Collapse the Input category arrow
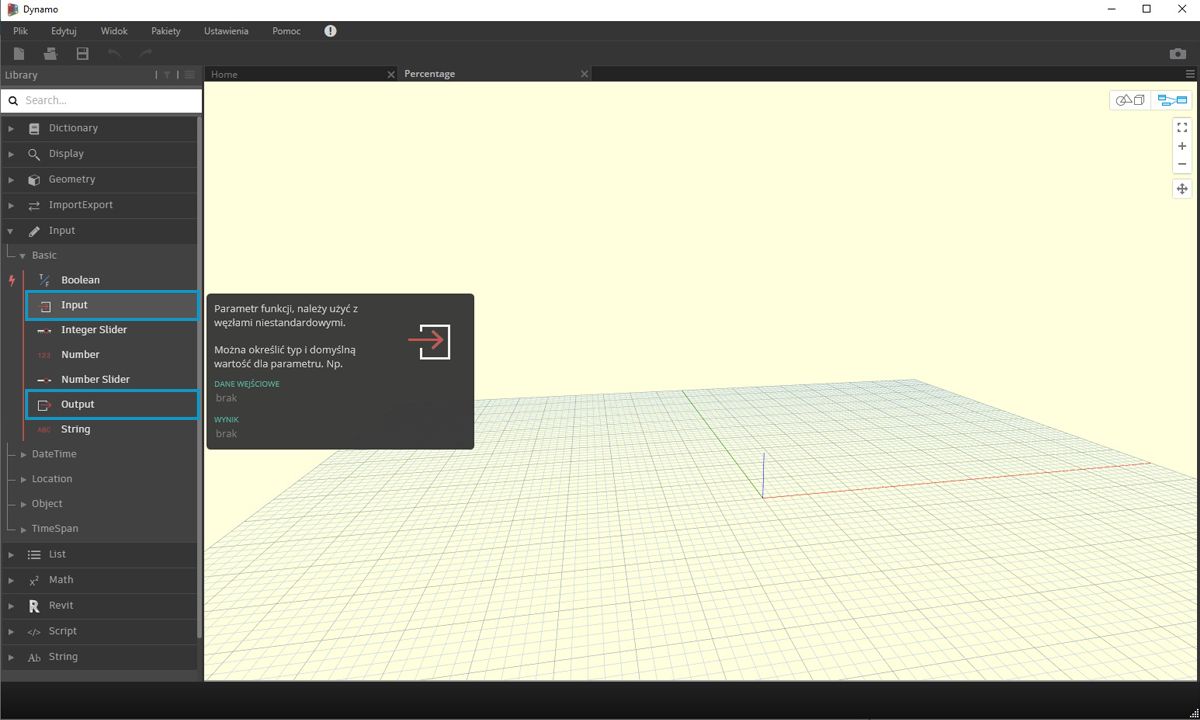This screenshot has height=720, width=1200. 11,231
